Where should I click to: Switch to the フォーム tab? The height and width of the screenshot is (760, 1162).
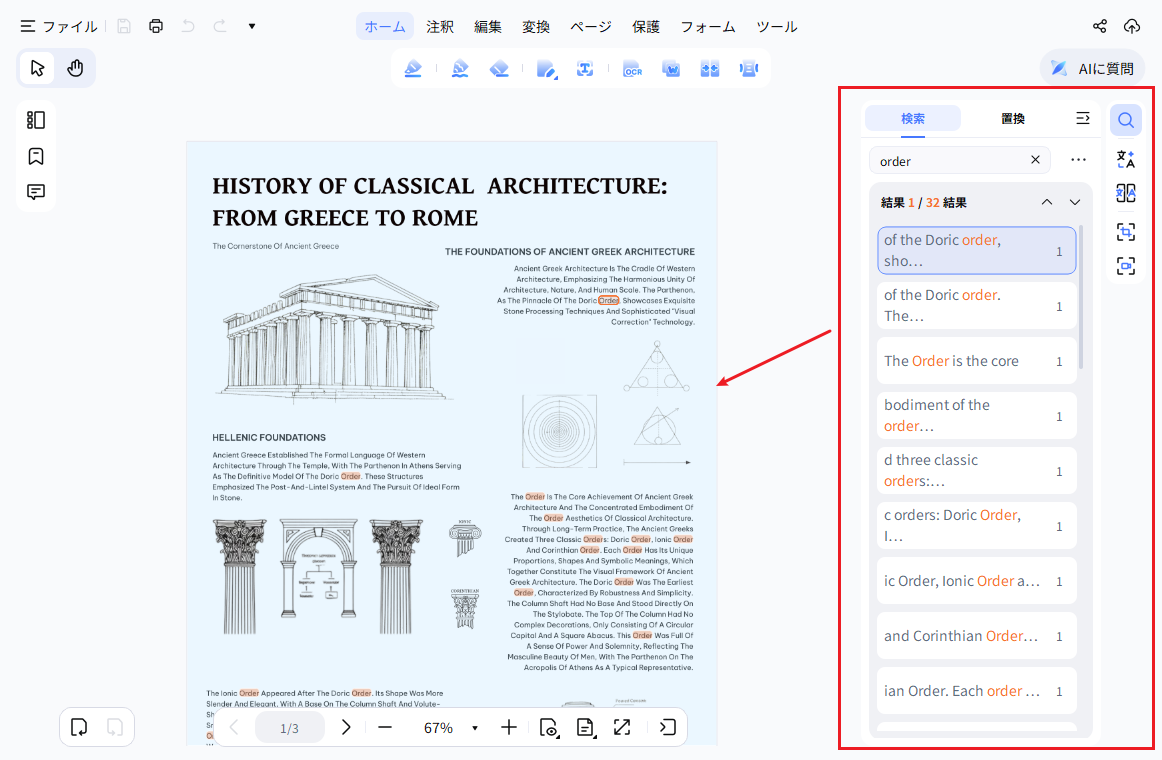tap(708, 27)
